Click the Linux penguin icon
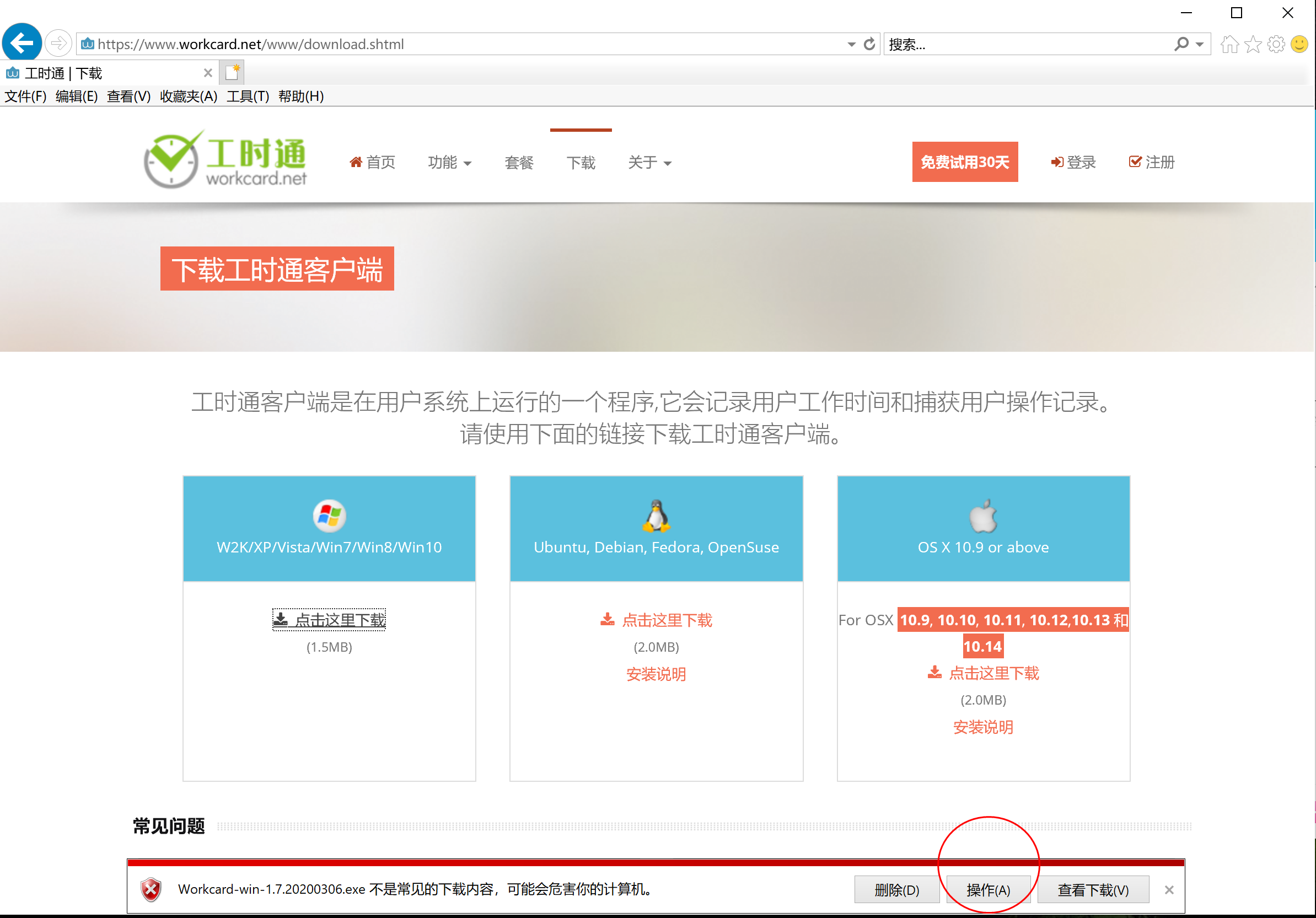The height and width of the screenshot is (918, 1316). coord(656,515)
